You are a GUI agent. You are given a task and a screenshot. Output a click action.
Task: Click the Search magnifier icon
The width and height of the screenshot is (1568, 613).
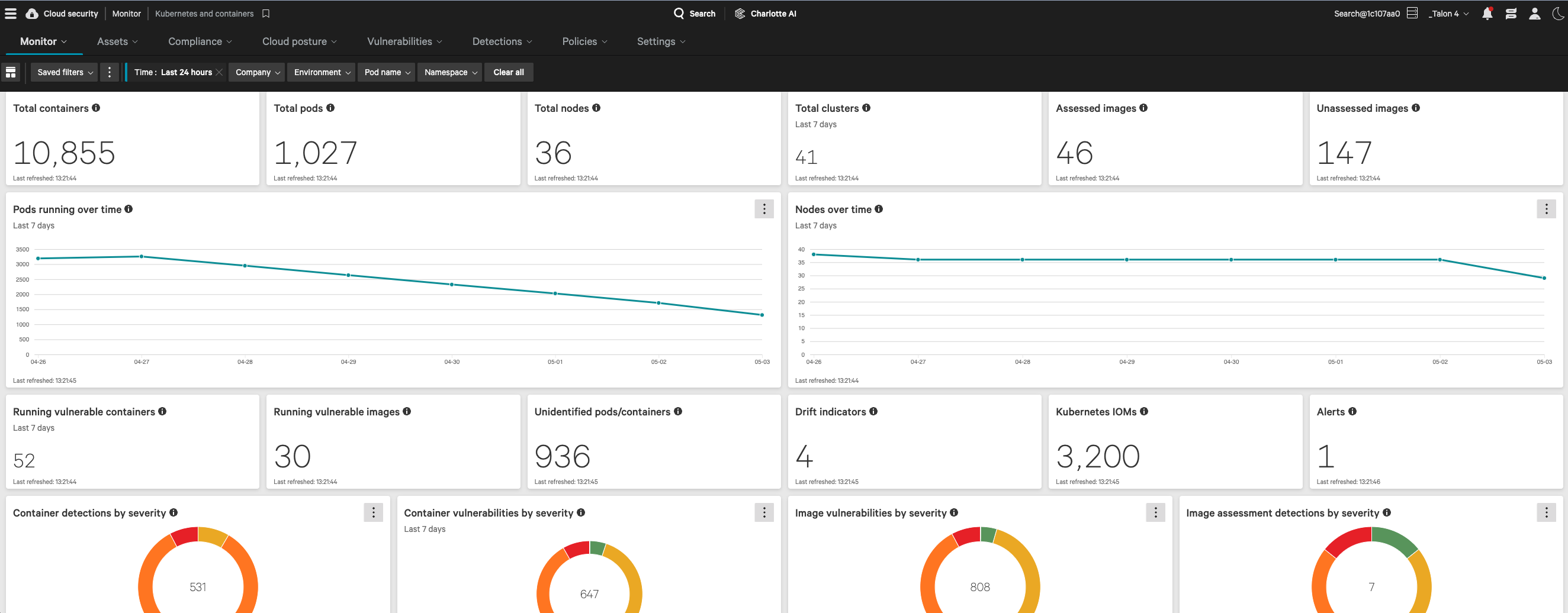point(679,14)
